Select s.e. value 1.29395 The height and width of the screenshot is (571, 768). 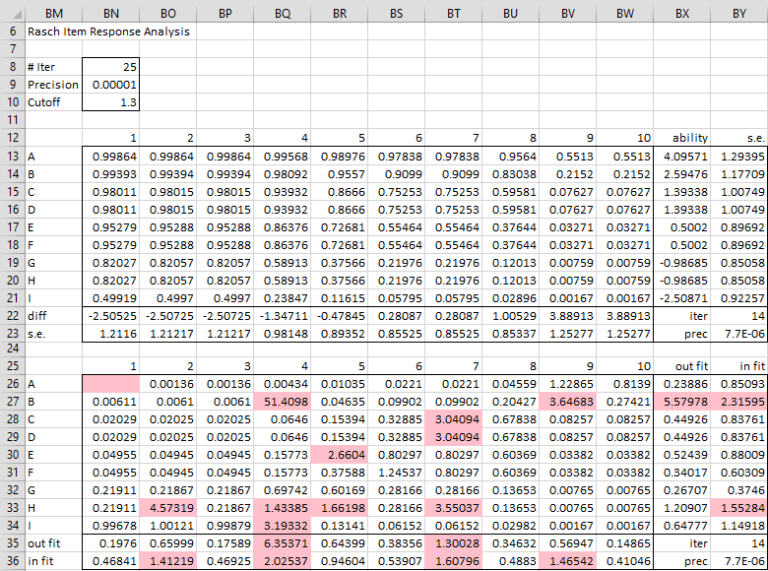[x=739, y=156]
